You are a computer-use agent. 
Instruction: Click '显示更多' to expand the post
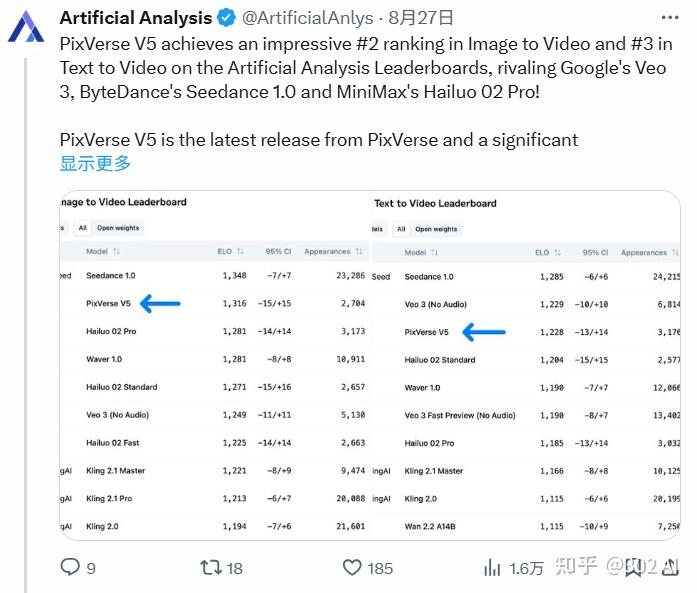coord(95,163)
